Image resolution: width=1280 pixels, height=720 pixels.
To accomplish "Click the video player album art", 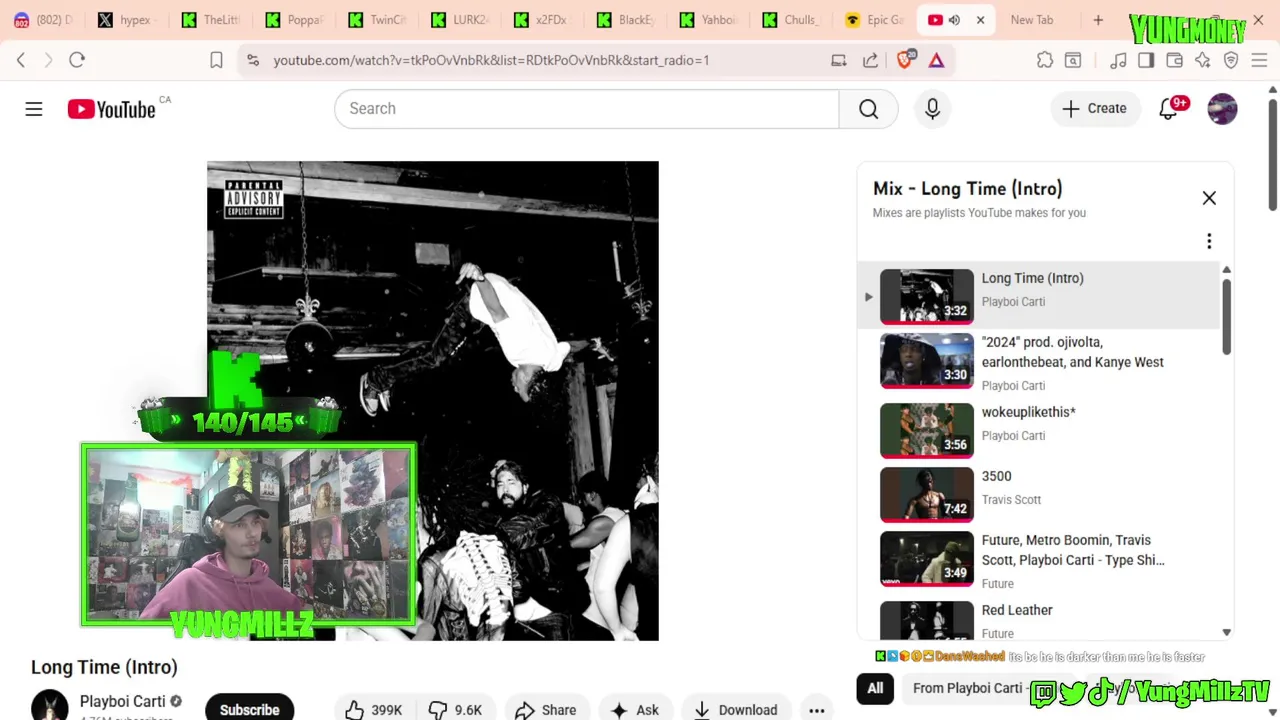I will pos(432,400).
